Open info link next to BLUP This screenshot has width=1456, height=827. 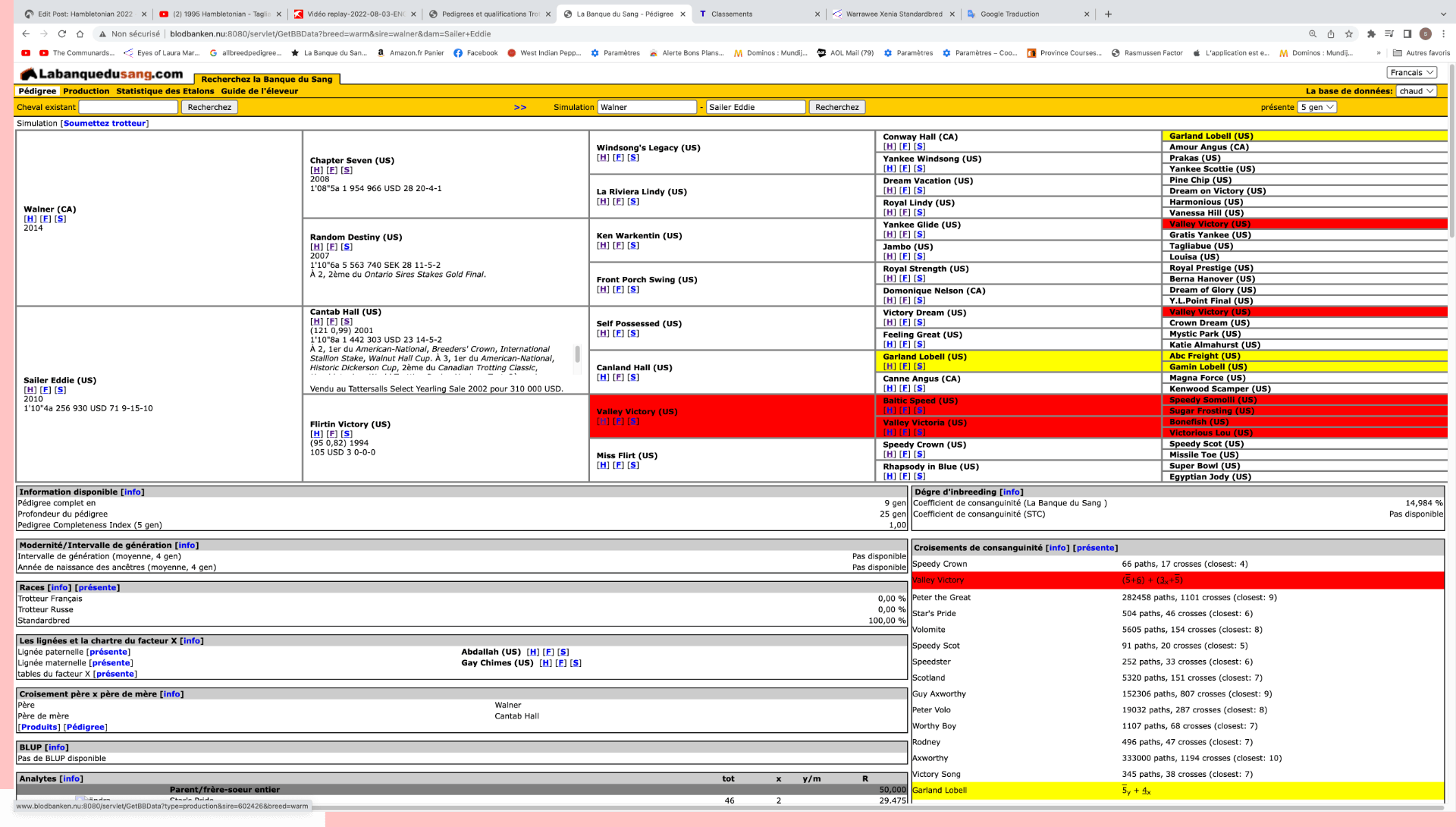(57, 747)
